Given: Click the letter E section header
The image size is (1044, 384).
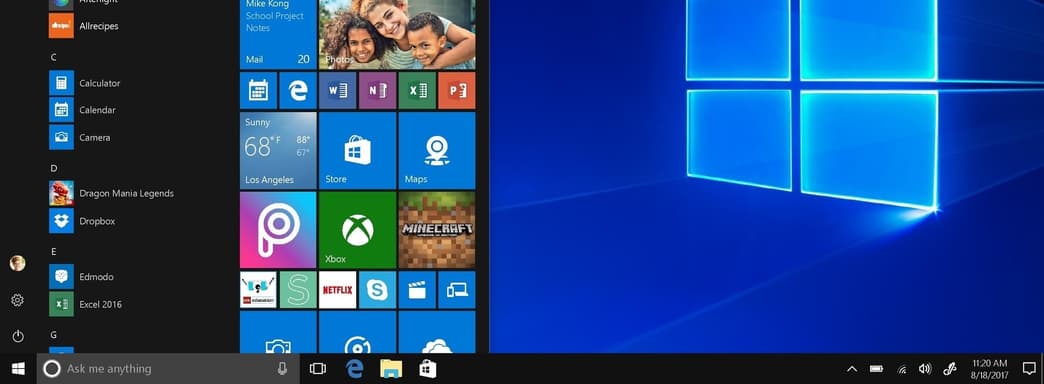Looking at the screenshot, I should coord(53,252).
